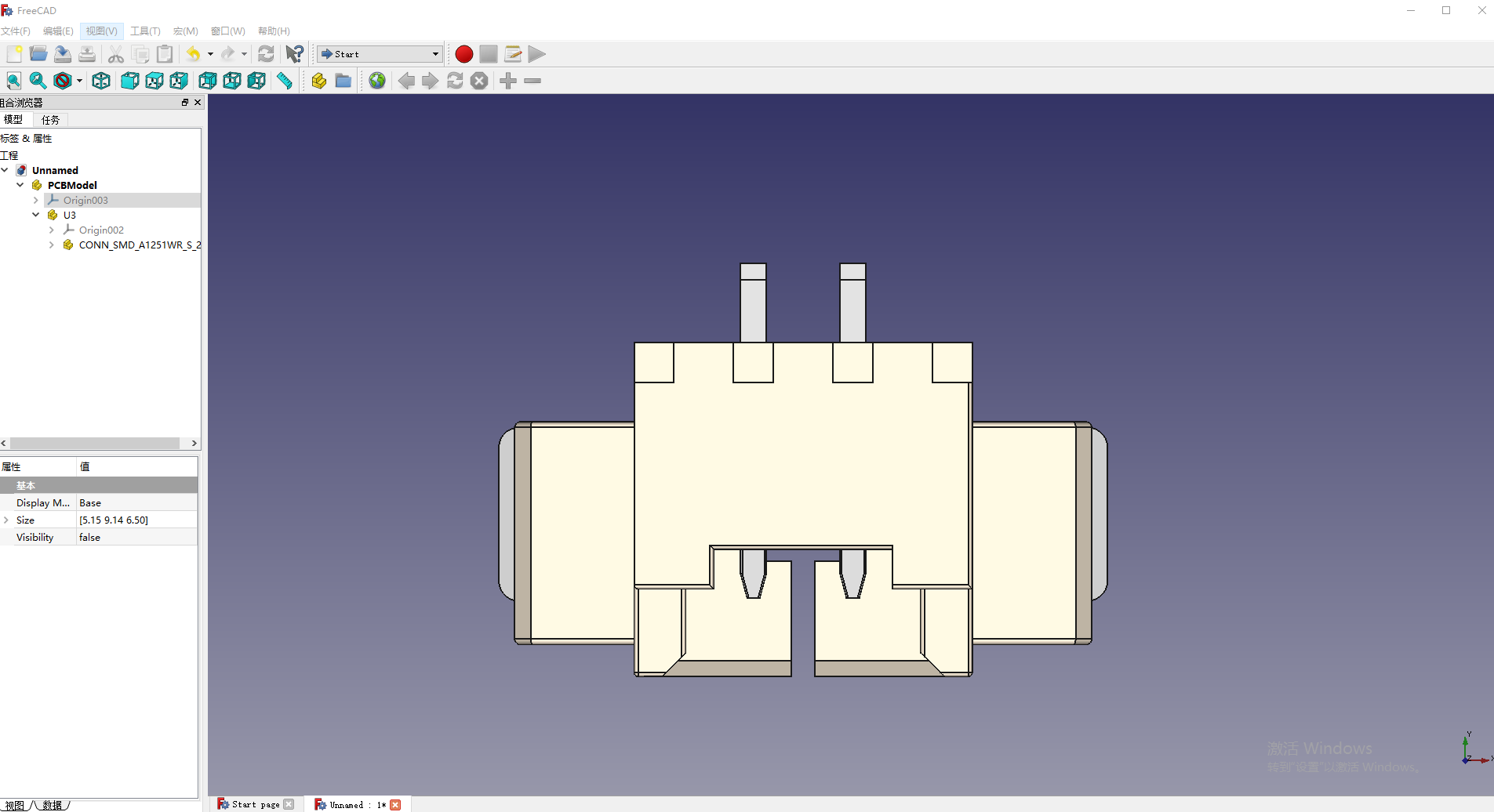
Task: Fit all content with the view-all icon
Action: [13, 81]
